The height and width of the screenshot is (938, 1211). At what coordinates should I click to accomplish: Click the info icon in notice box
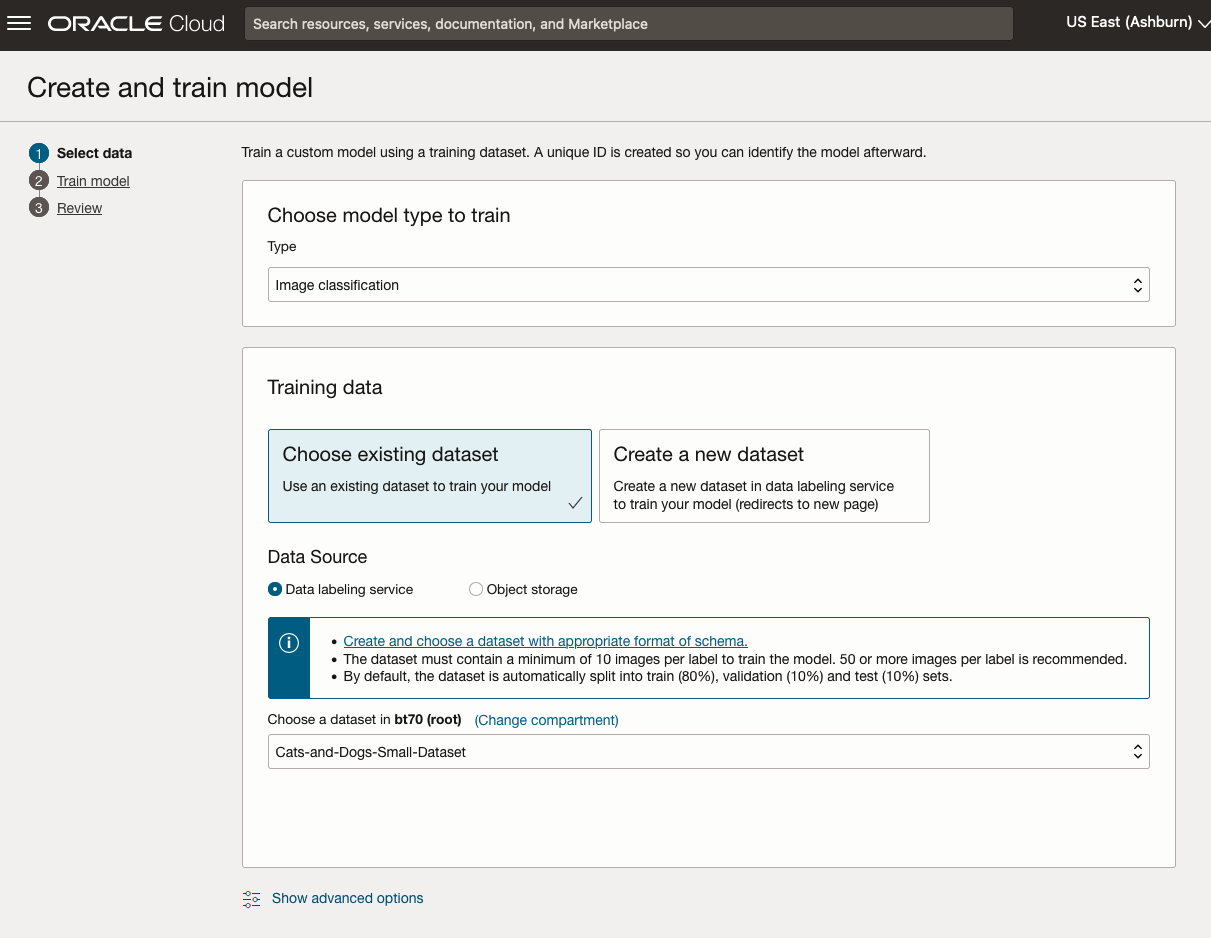click(289, 643)
